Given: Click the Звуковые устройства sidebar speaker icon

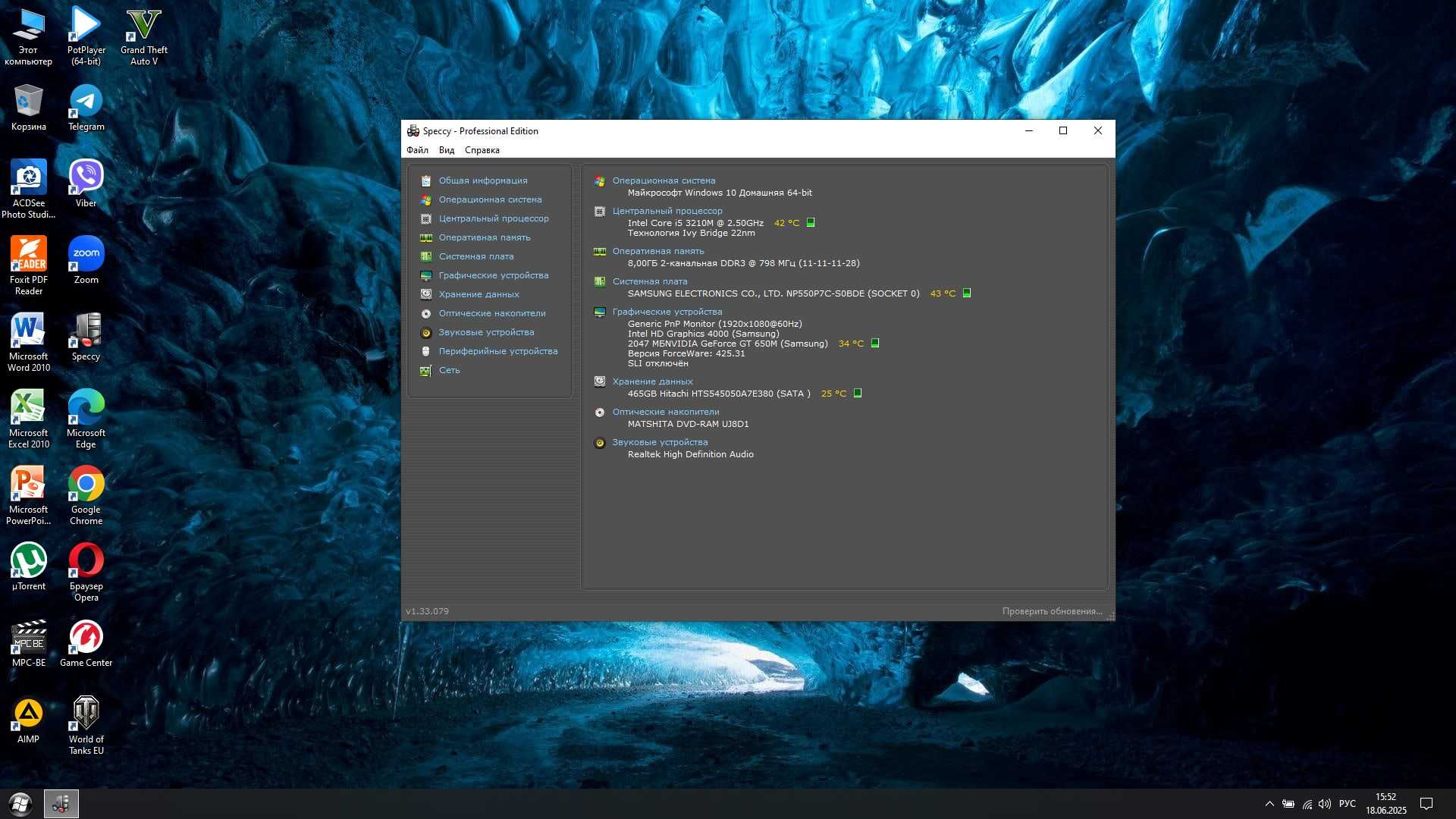Looking at the screenshot, I should pos(426,332).
